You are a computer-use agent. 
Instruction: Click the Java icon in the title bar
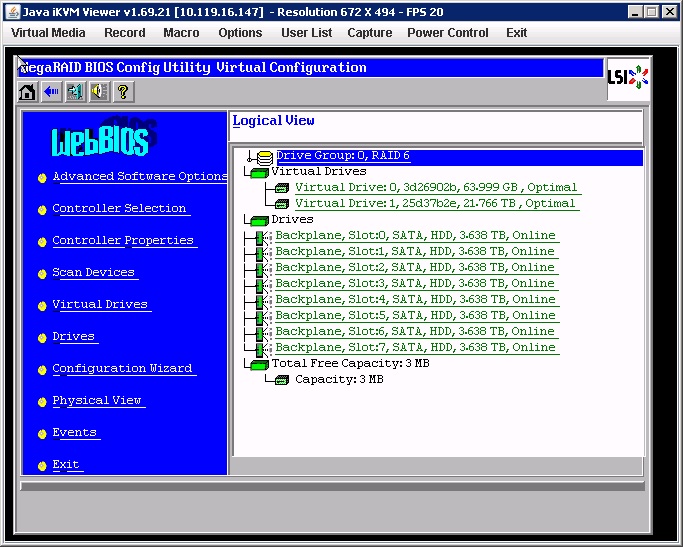click(13, 12)
